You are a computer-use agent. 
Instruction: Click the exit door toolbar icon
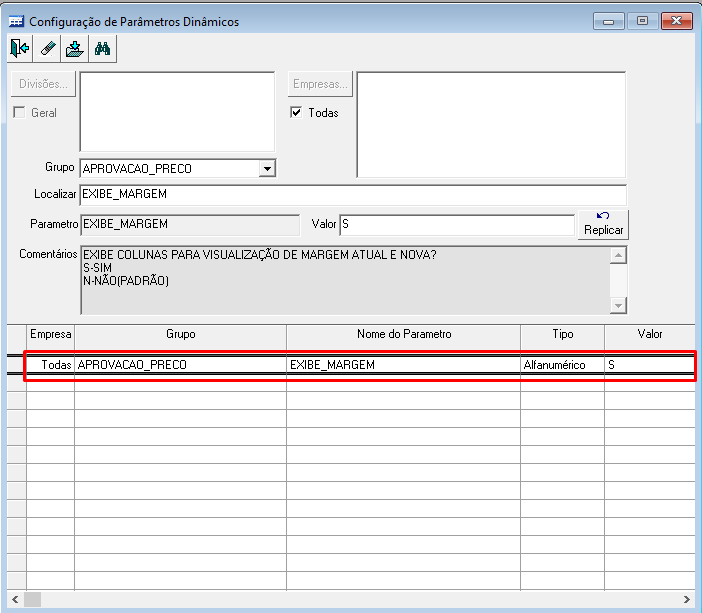20,48
